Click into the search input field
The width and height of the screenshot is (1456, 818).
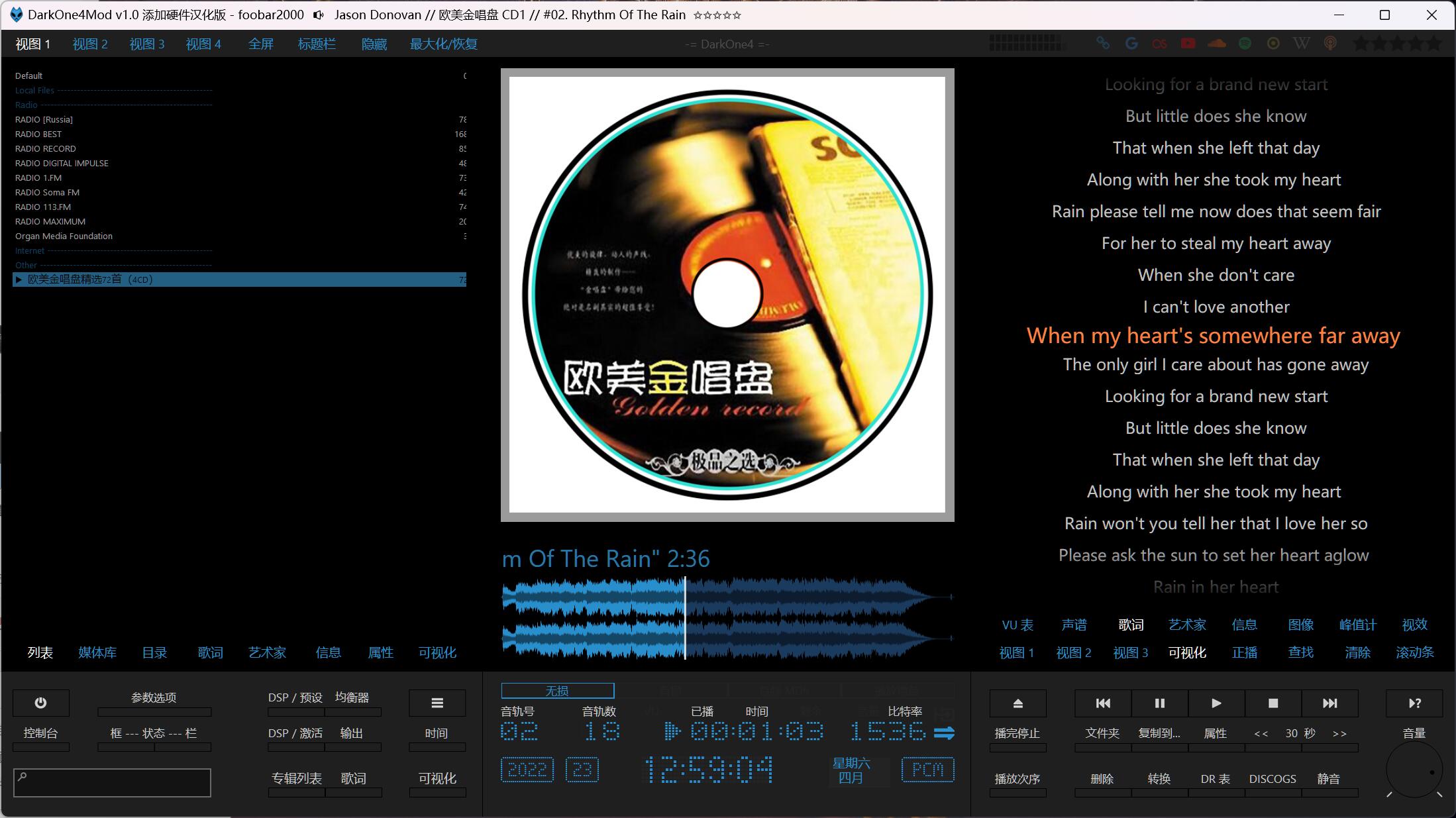pos(112,783)
